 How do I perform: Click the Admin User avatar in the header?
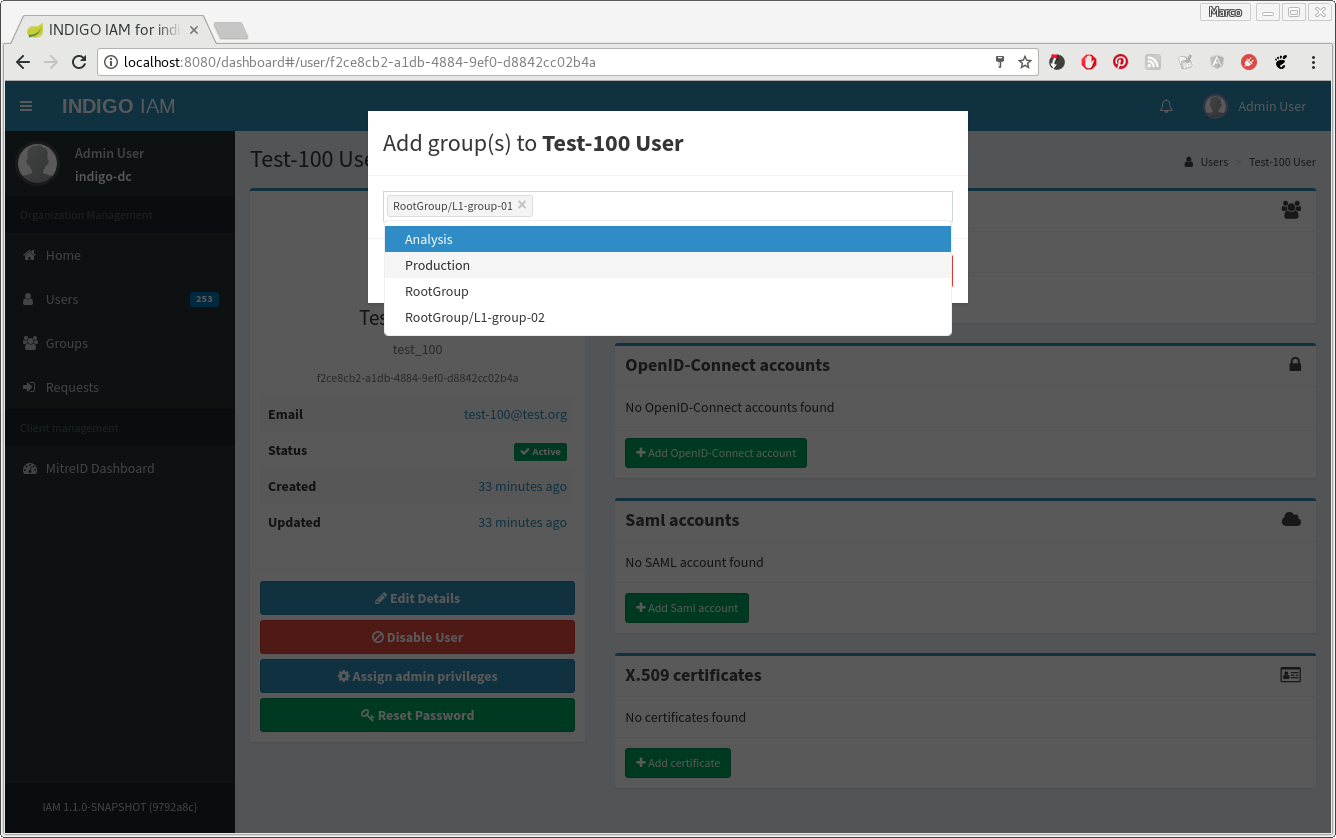point(1215,106)
